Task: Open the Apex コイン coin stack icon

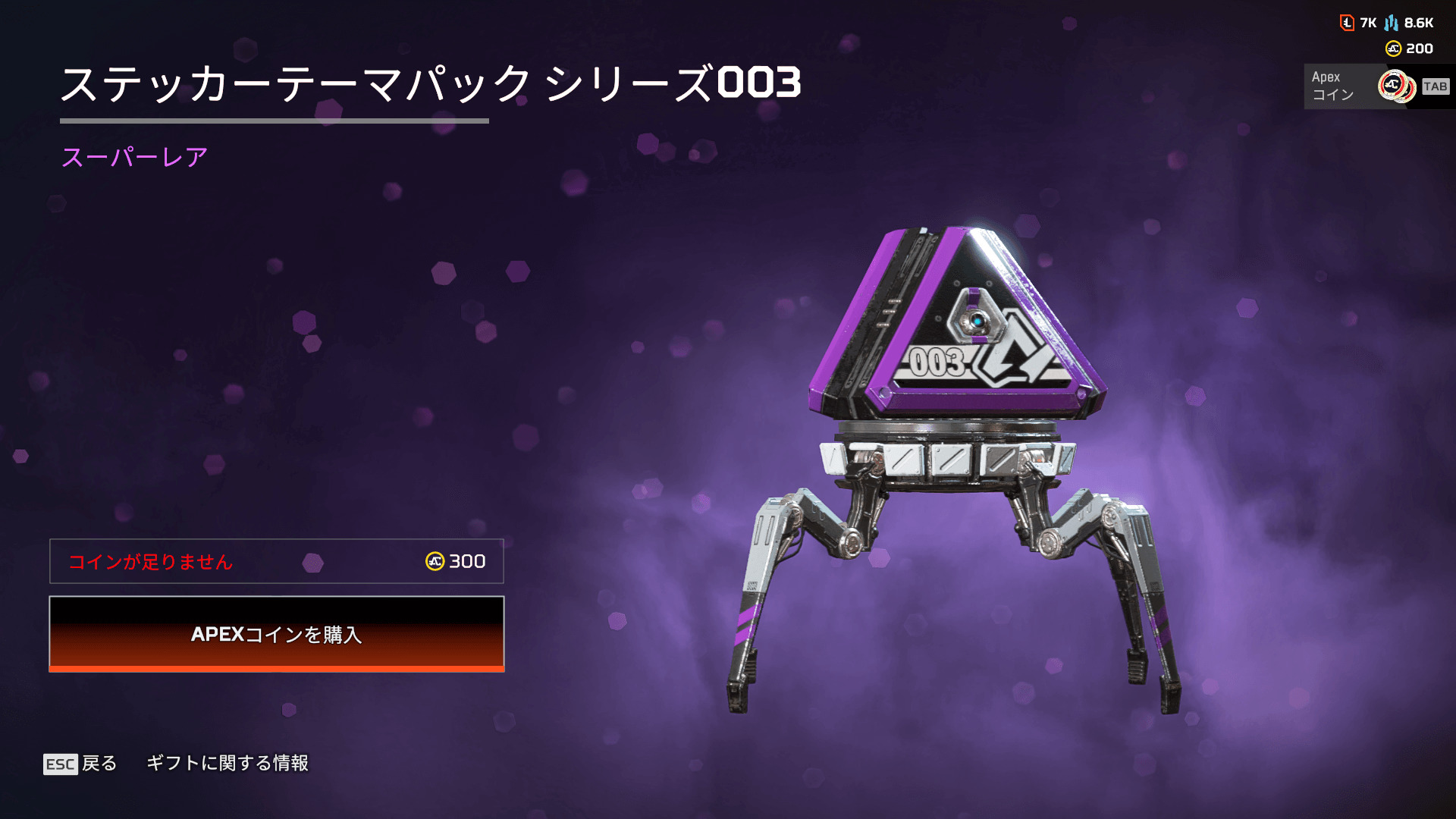Action: (1397, 86)
